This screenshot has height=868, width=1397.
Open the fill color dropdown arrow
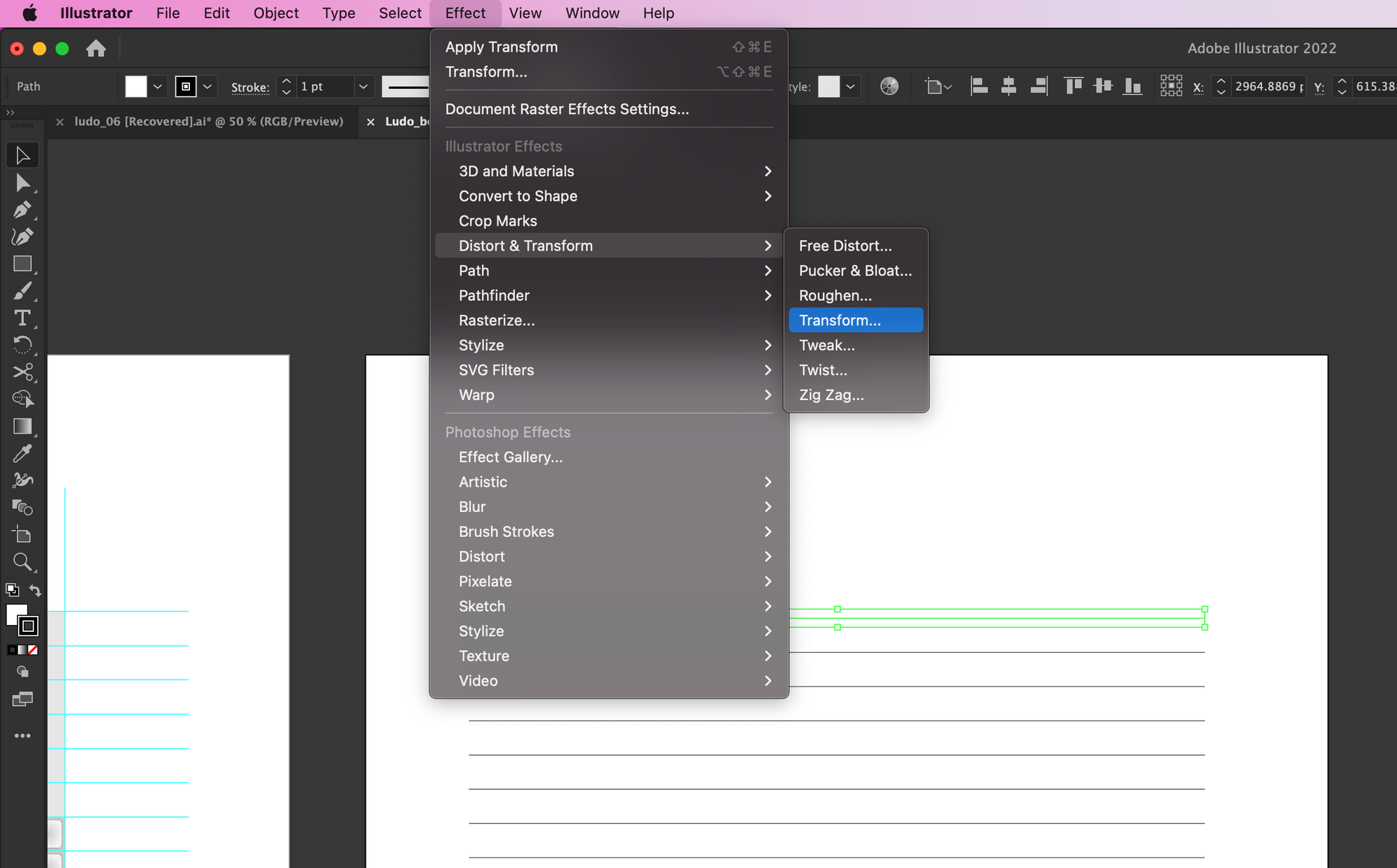click(158, 87)
